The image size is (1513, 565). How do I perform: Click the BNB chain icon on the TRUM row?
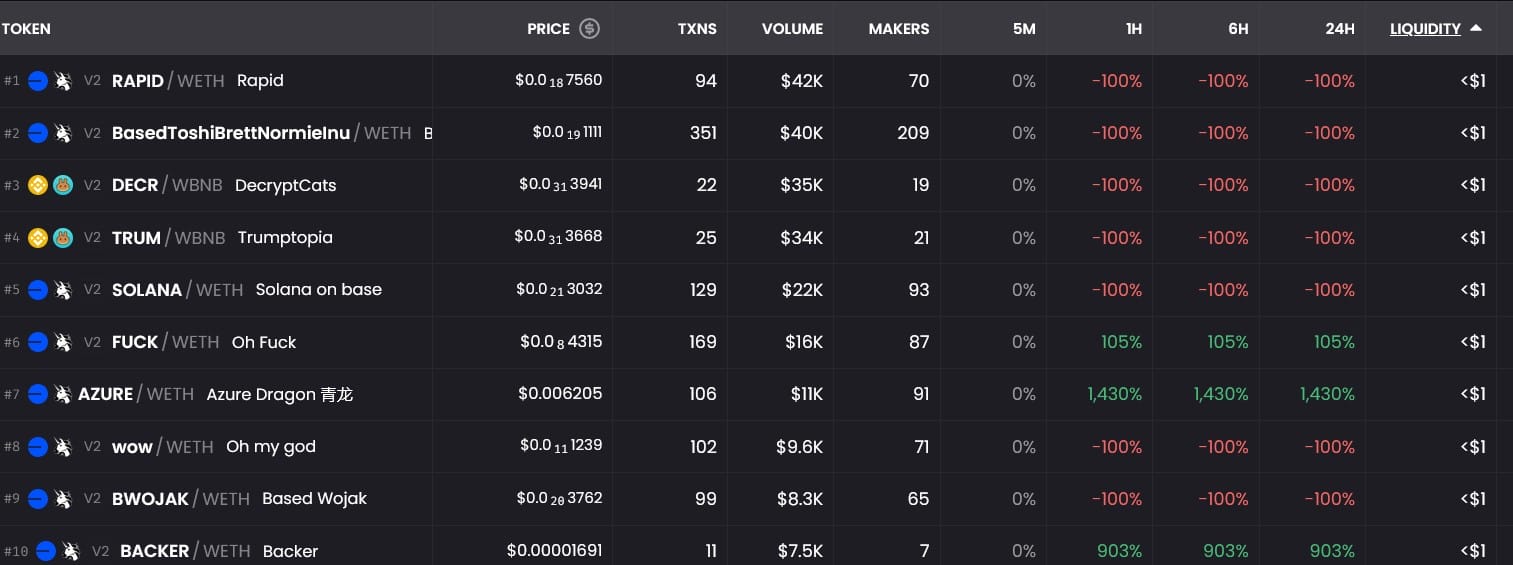(x=38, y=238)
